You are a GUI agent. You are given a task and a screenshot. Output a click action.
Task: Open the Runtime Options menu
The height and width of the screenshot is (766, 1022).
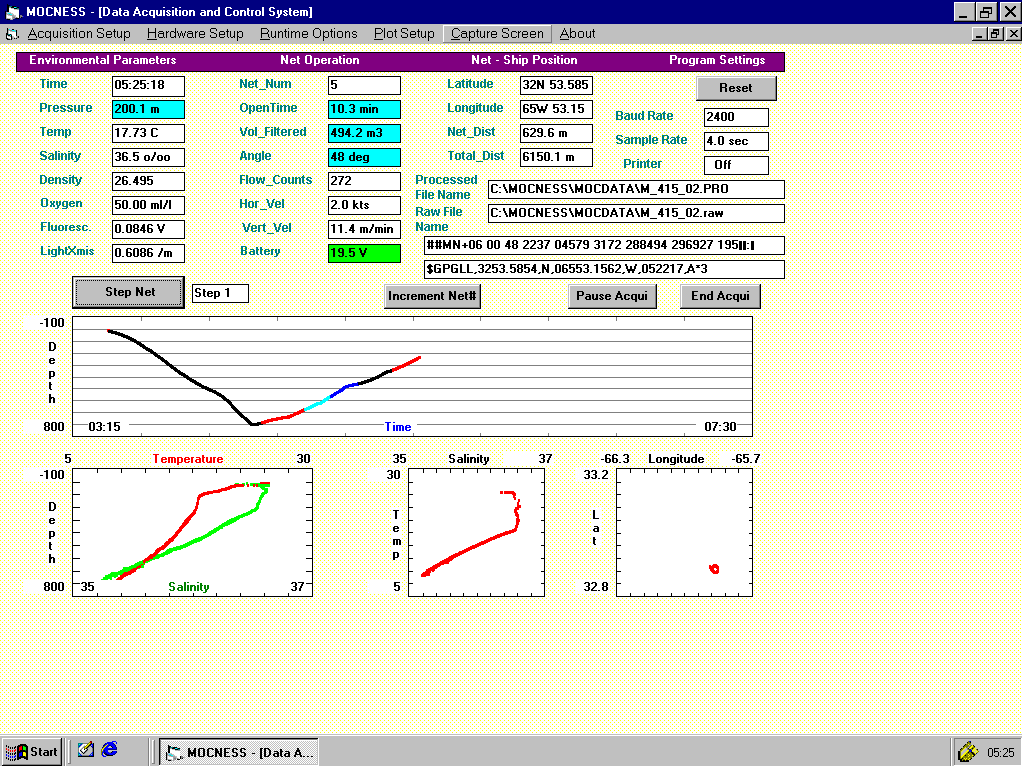pyautogui.click(x=308, y=34)
